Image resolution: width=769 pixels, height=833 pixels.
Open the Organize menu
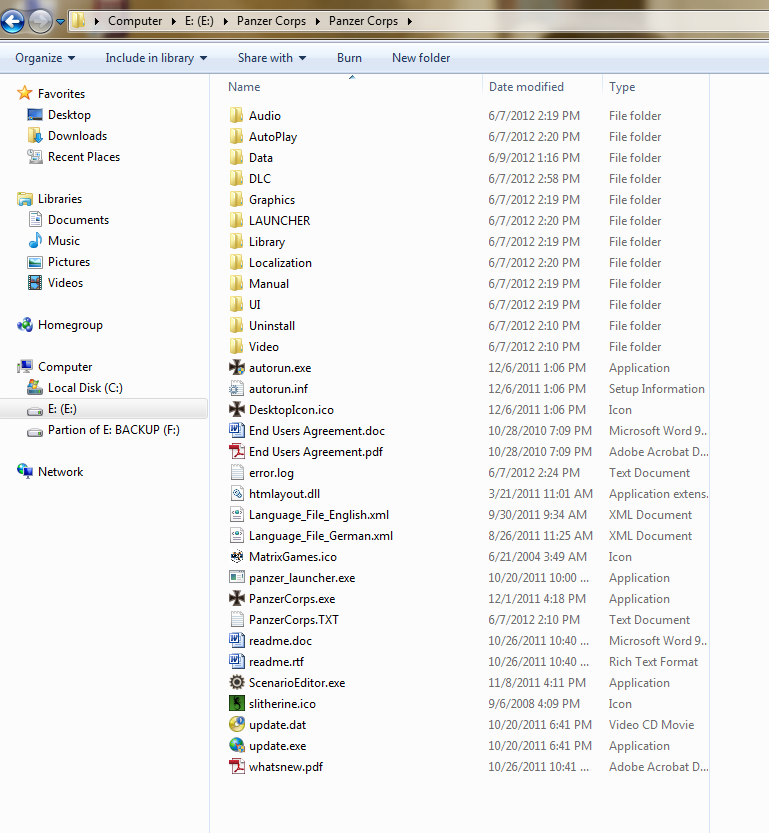(45, 58)
